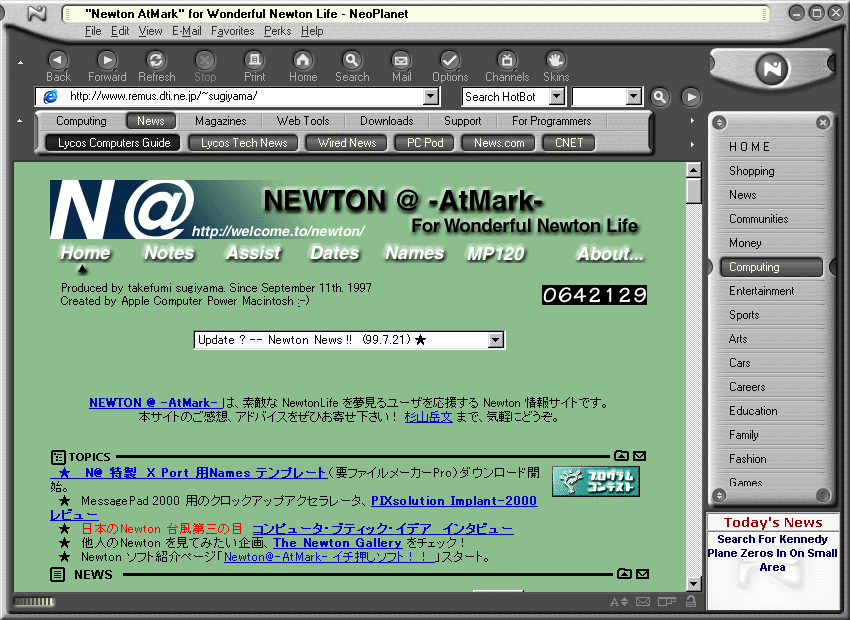Open the Help menu
Viewport: 850px width, 620px height.
[x=312, y=31]
